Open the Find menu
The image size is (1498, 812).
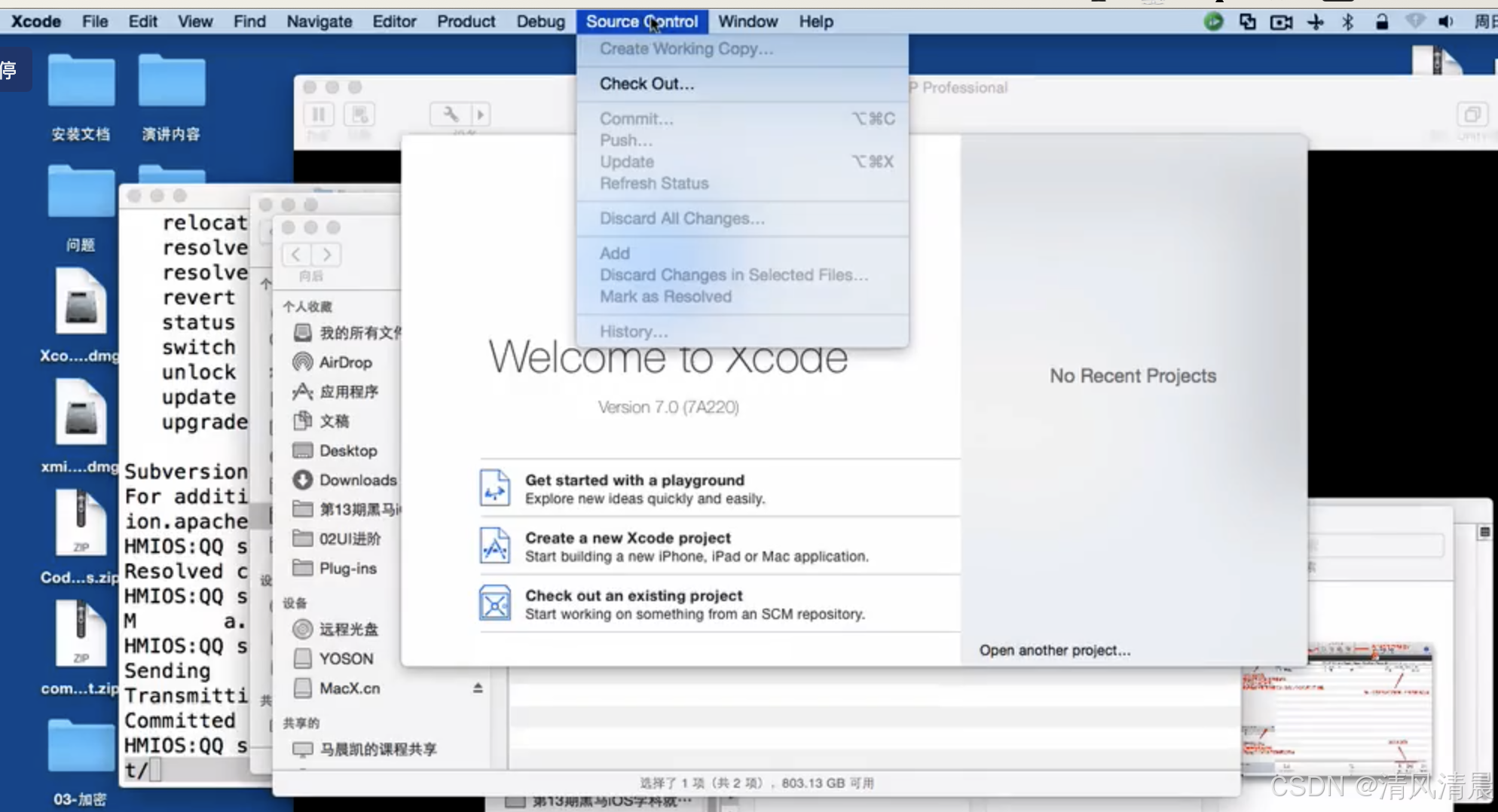(249, 21)
